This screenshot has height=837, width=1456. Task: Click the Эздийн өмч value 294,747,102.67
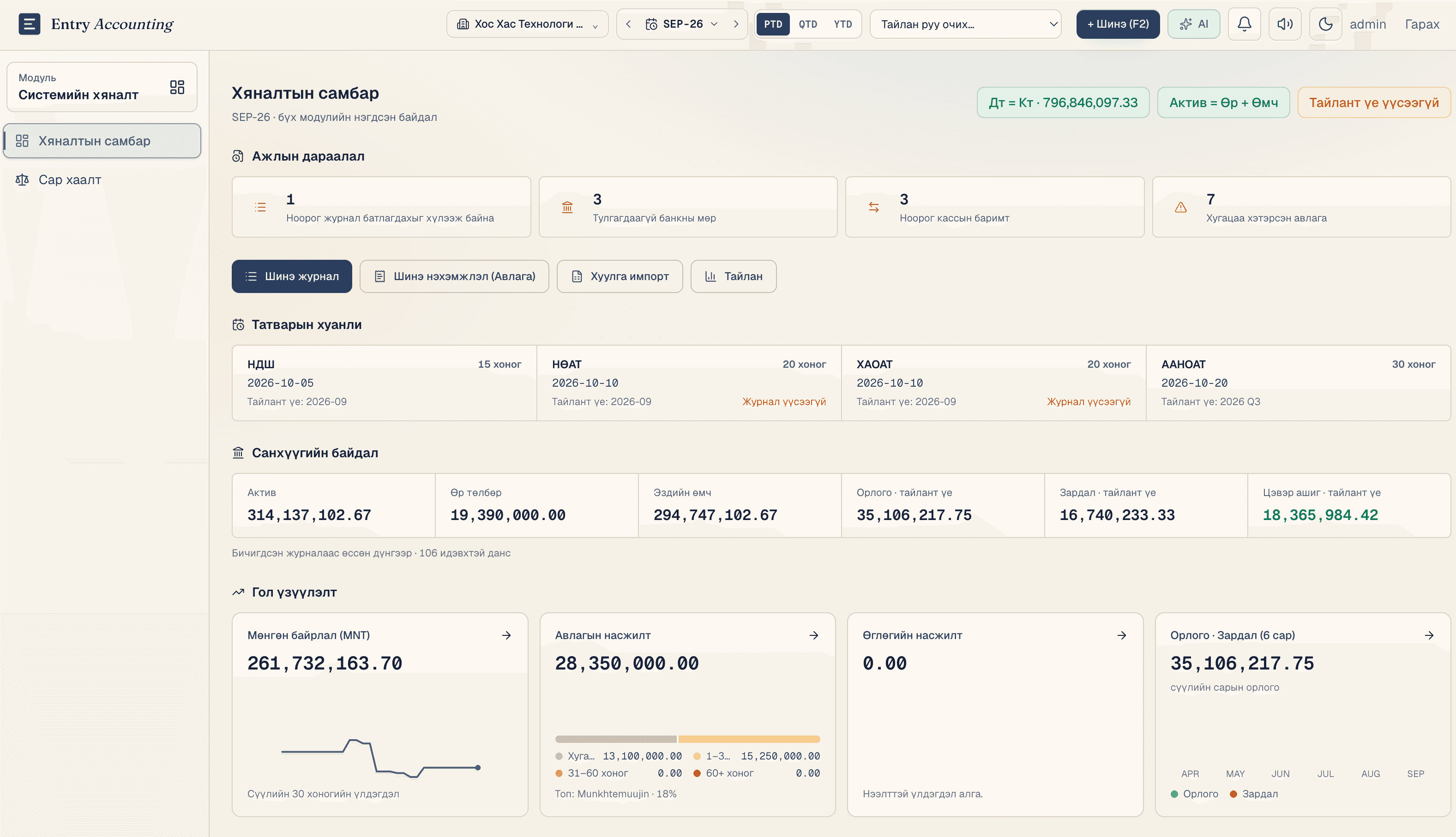pos(716,515)
